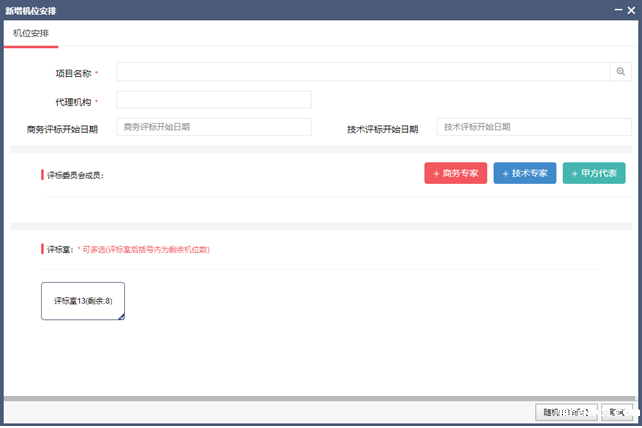Add a 商务专家 with the red button

pyautogui.click(x=455, y=173)
